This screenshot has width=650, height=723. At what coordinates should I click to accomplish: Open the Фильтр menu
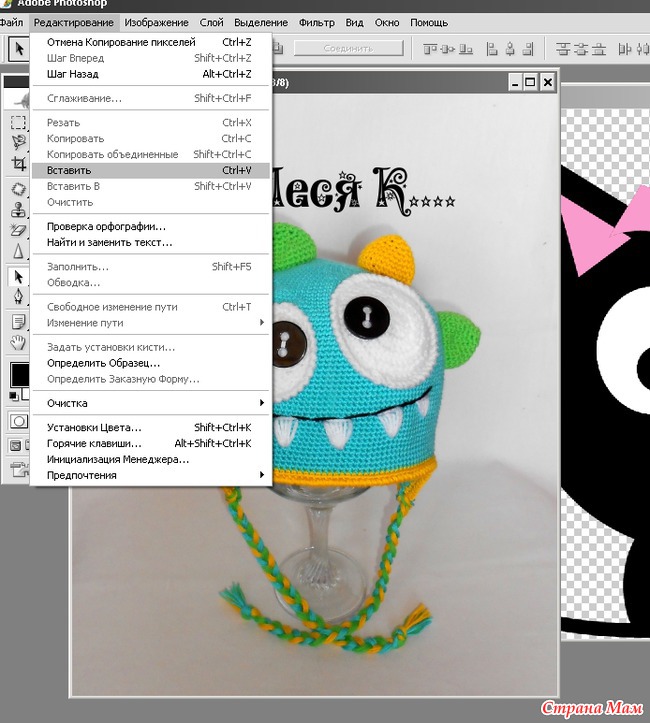[317, 22]
